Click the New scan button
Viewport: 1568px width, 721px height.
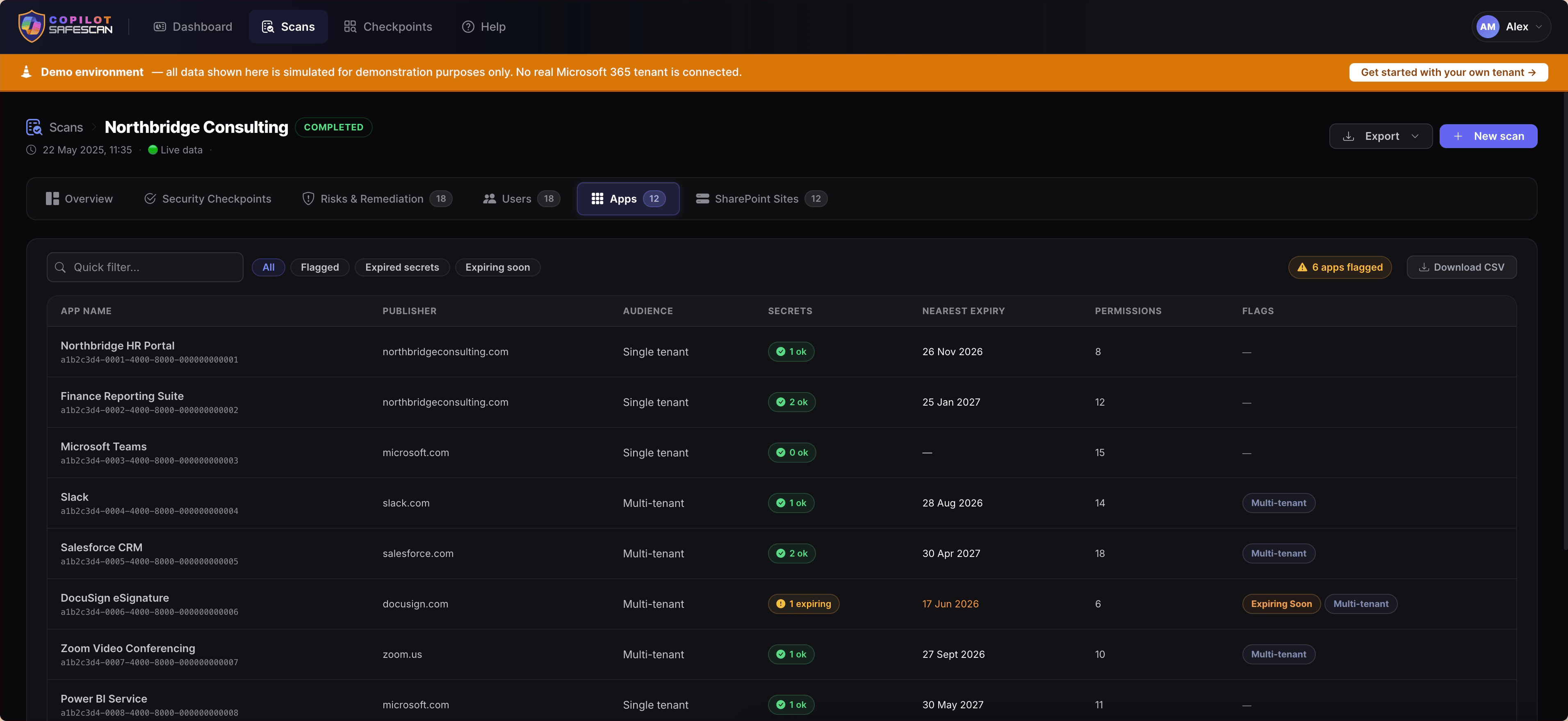[x=1488, y=137]
